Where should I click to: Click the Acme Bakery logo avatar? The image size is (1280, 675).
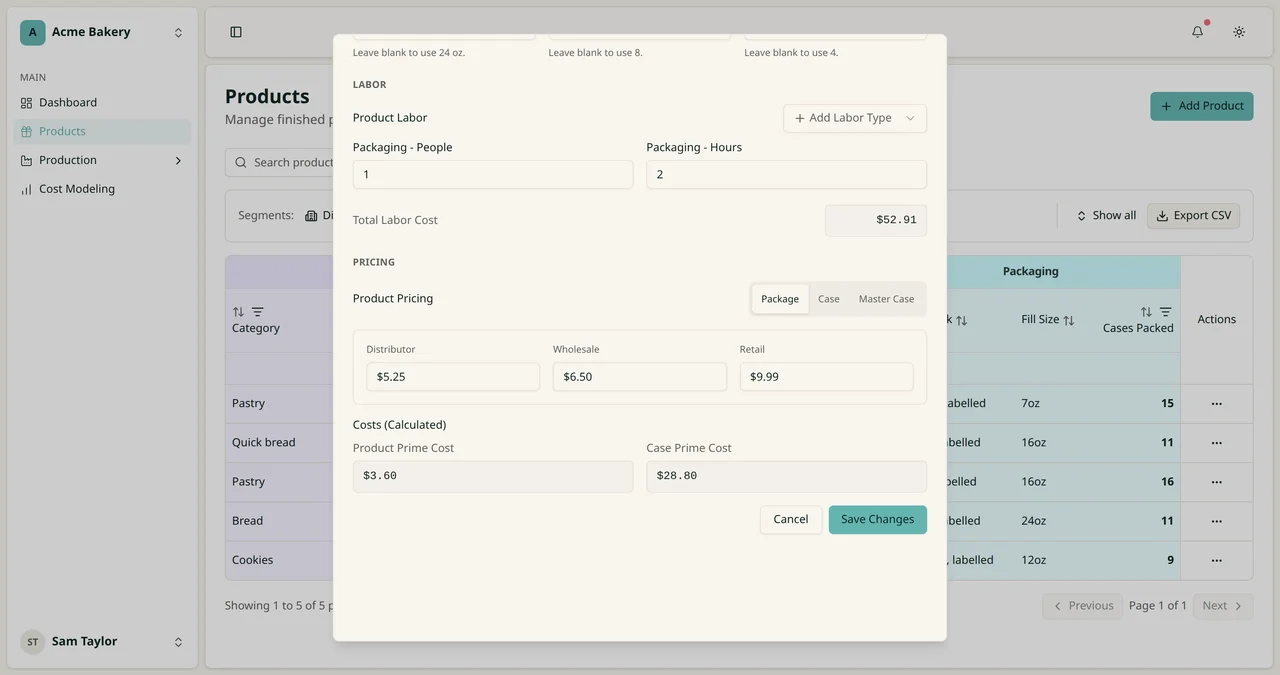coord(33,32)
